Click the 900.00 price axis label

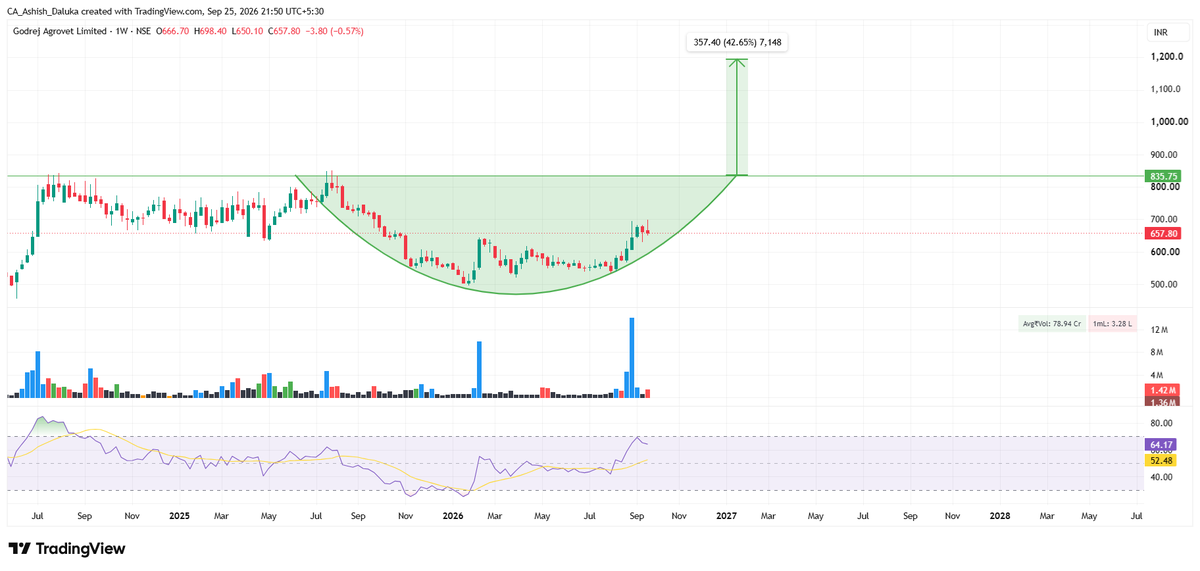1164,155
